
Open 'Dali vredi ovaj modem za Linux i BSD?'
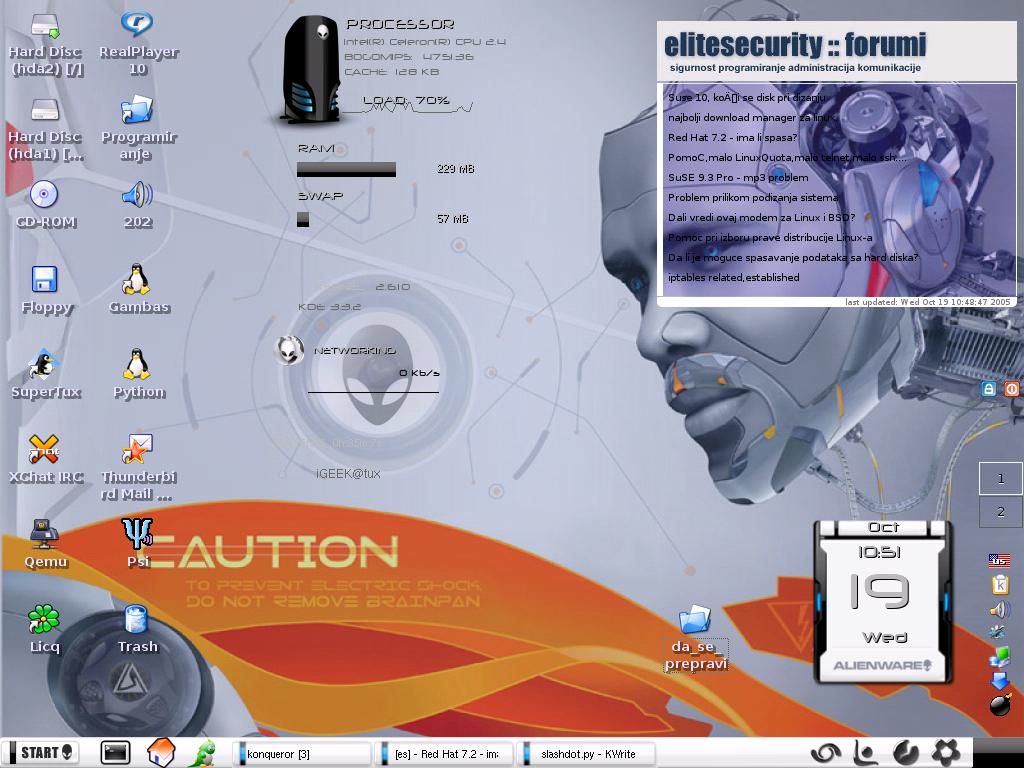coord(761,217)
